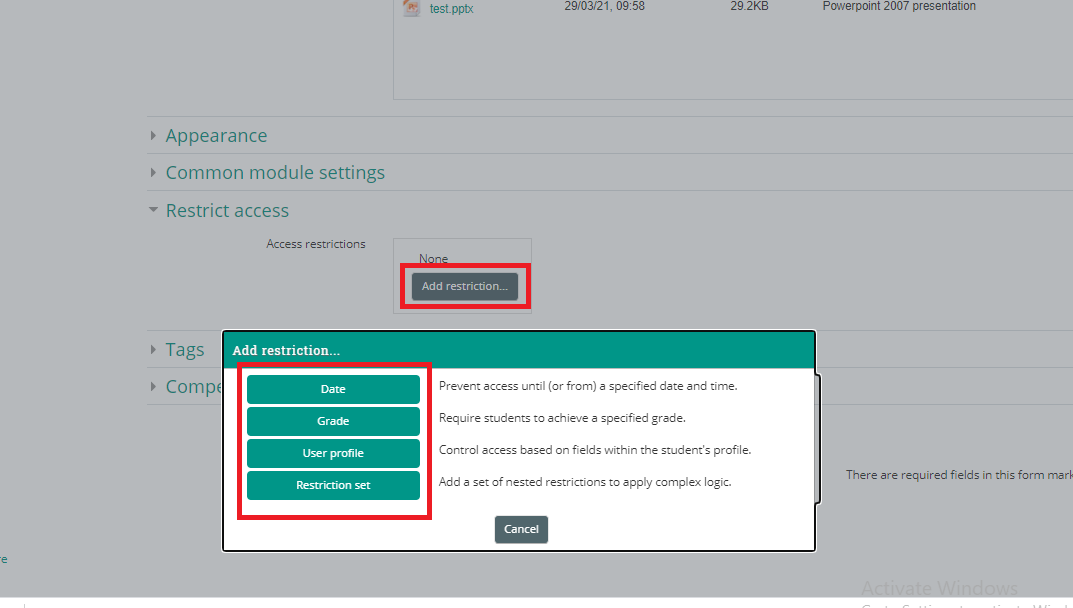Select the User profile restriction
The height and width of the screenshot is (608, 1073).
tap(333, 453)
